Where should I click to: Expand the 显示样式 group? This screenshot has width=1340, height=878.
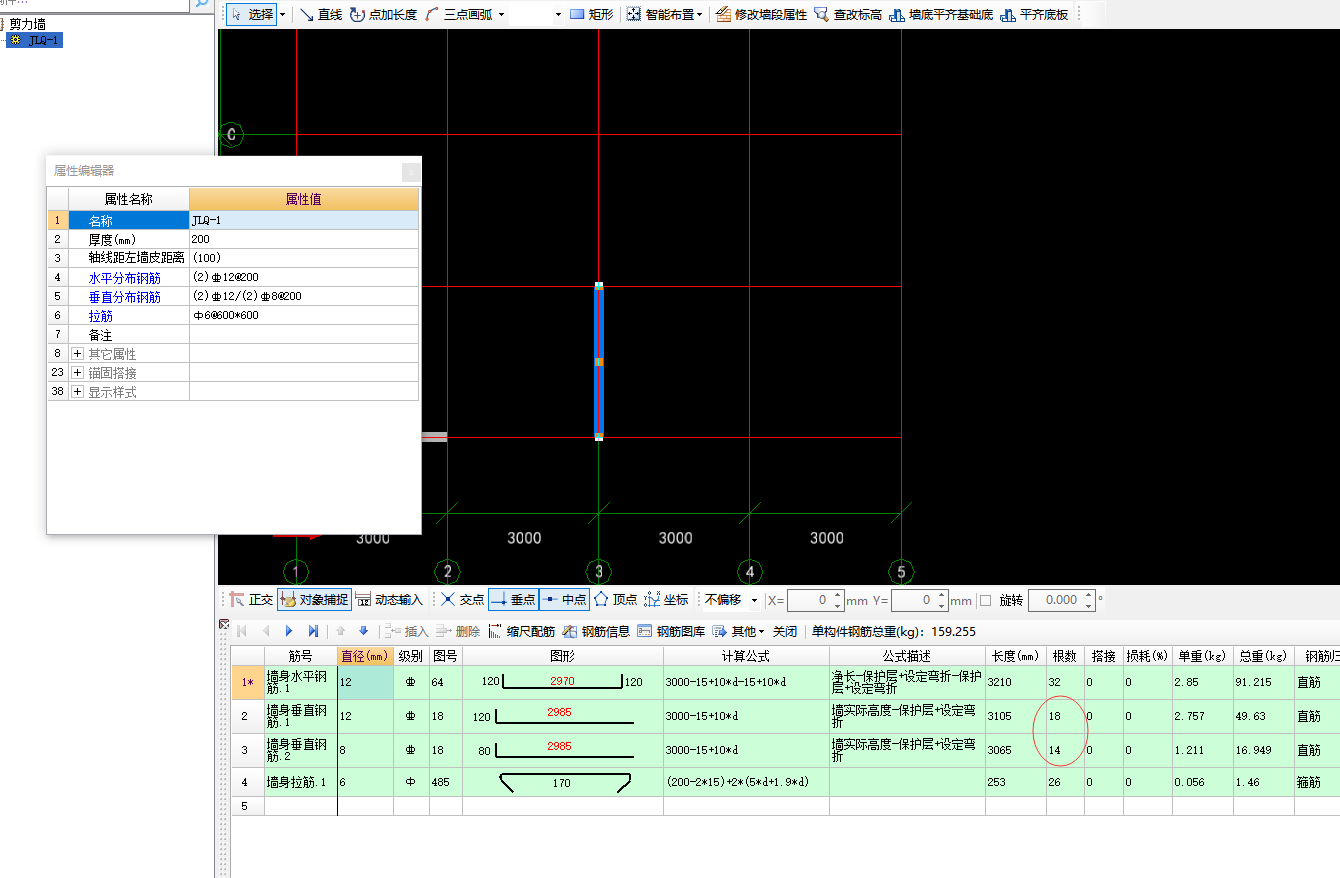tap(78, 392)
